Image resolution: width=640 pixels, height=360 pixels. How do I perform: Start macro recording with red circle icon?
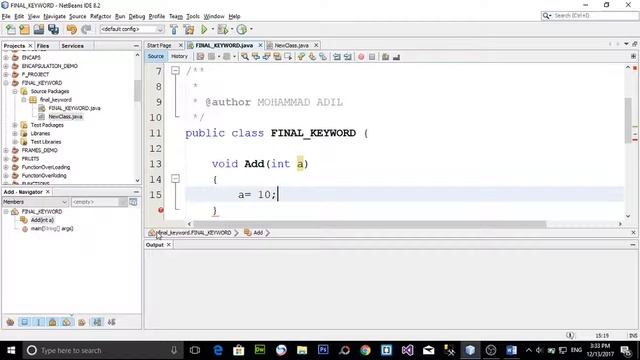361,57
